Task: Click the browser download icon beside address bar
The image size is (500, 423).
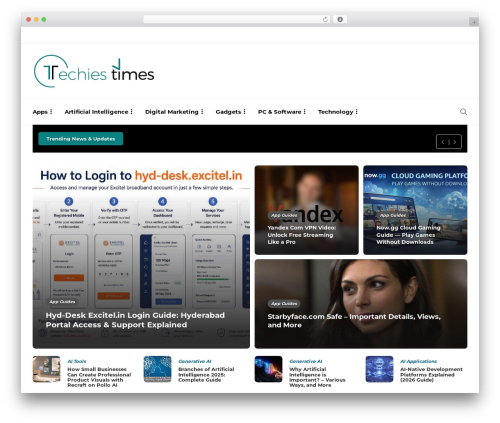Action: (x=340, y=20)
